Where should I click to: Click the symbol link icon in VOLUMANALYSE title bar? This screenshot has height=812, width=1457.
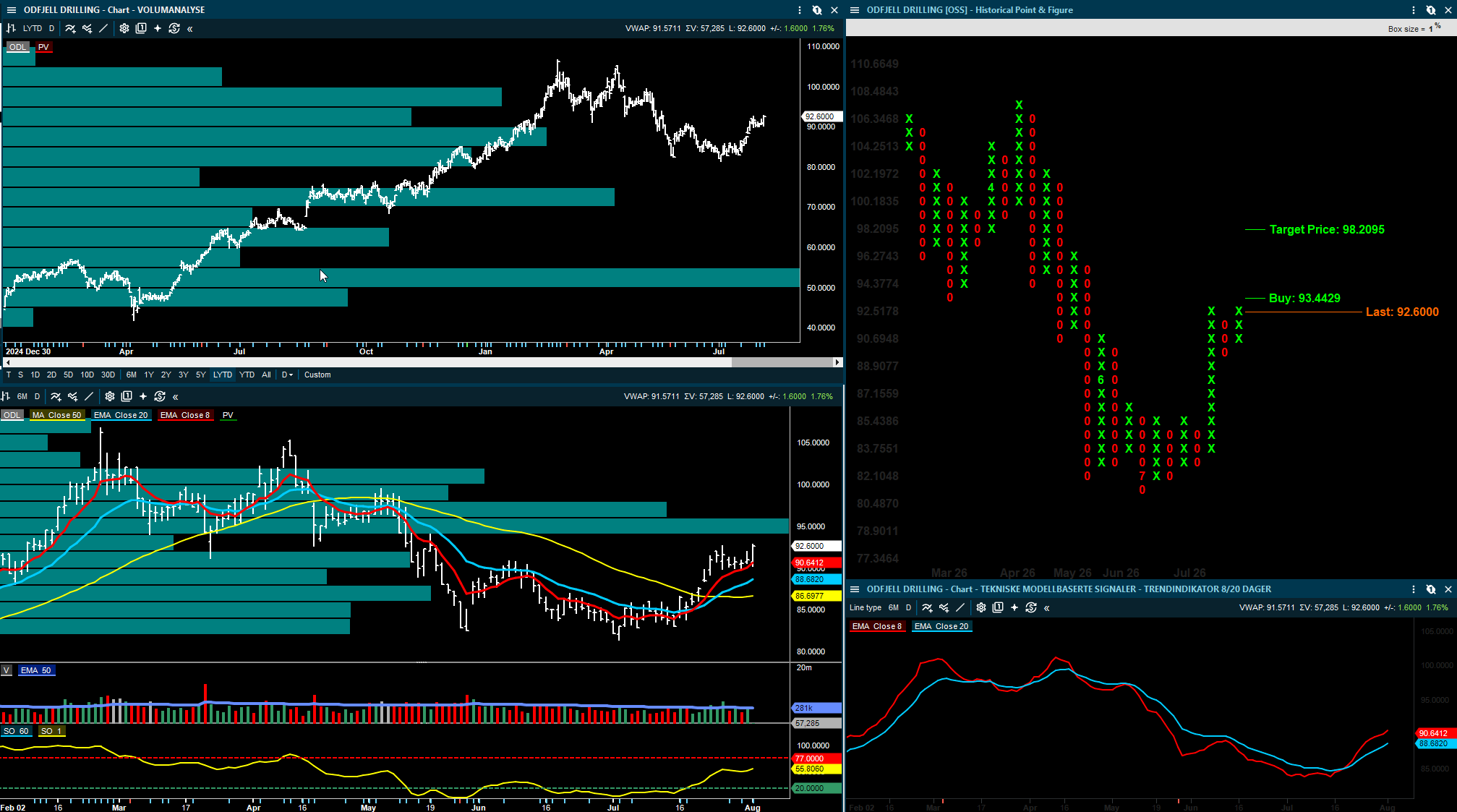(817, 10)
